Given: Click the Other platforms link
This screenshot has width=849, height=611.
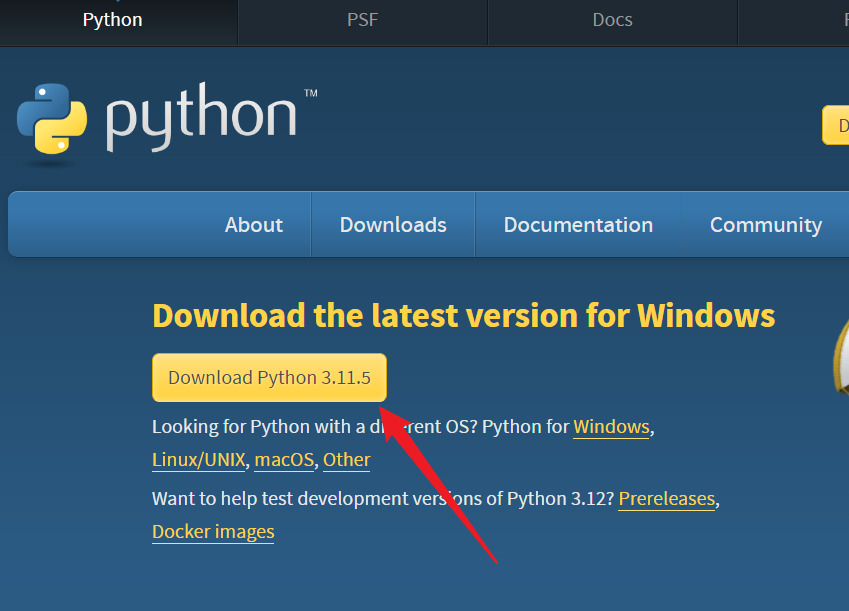Looking at the screenshot, I should (347, 460).
